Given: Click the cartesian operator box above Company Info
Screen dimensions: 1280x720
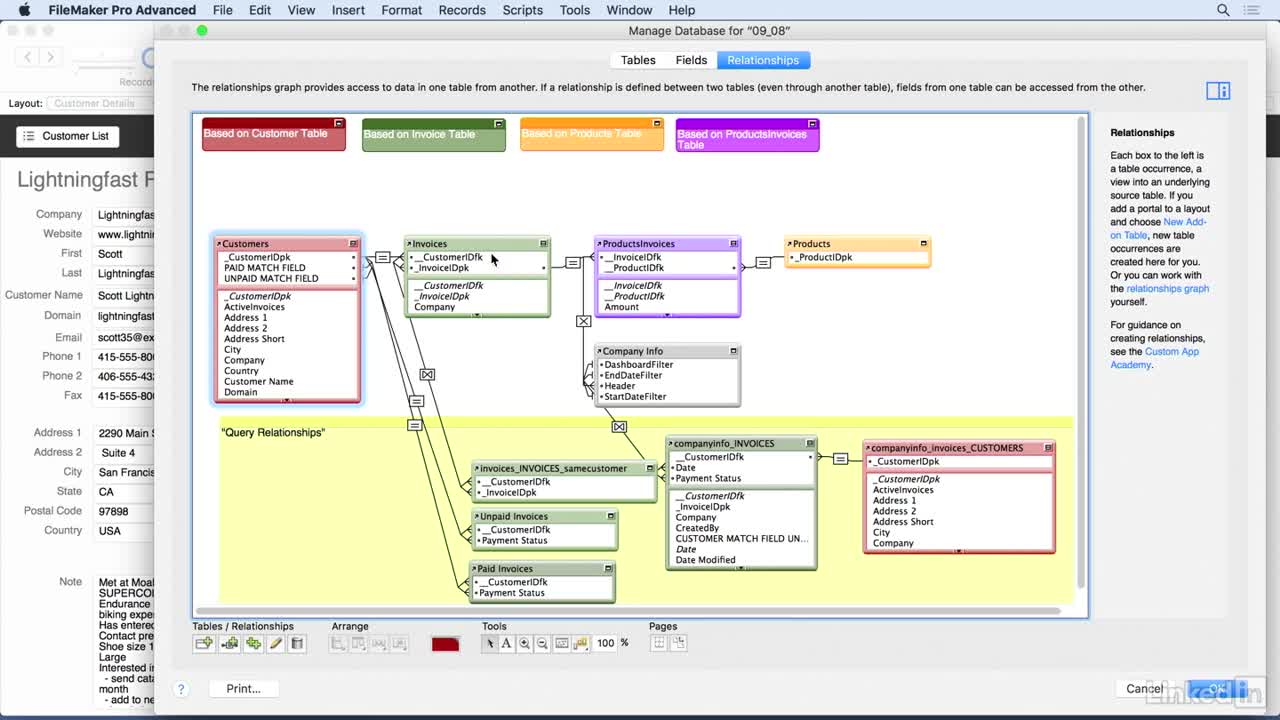Looking at the screenshot, I should click(583, 321).
